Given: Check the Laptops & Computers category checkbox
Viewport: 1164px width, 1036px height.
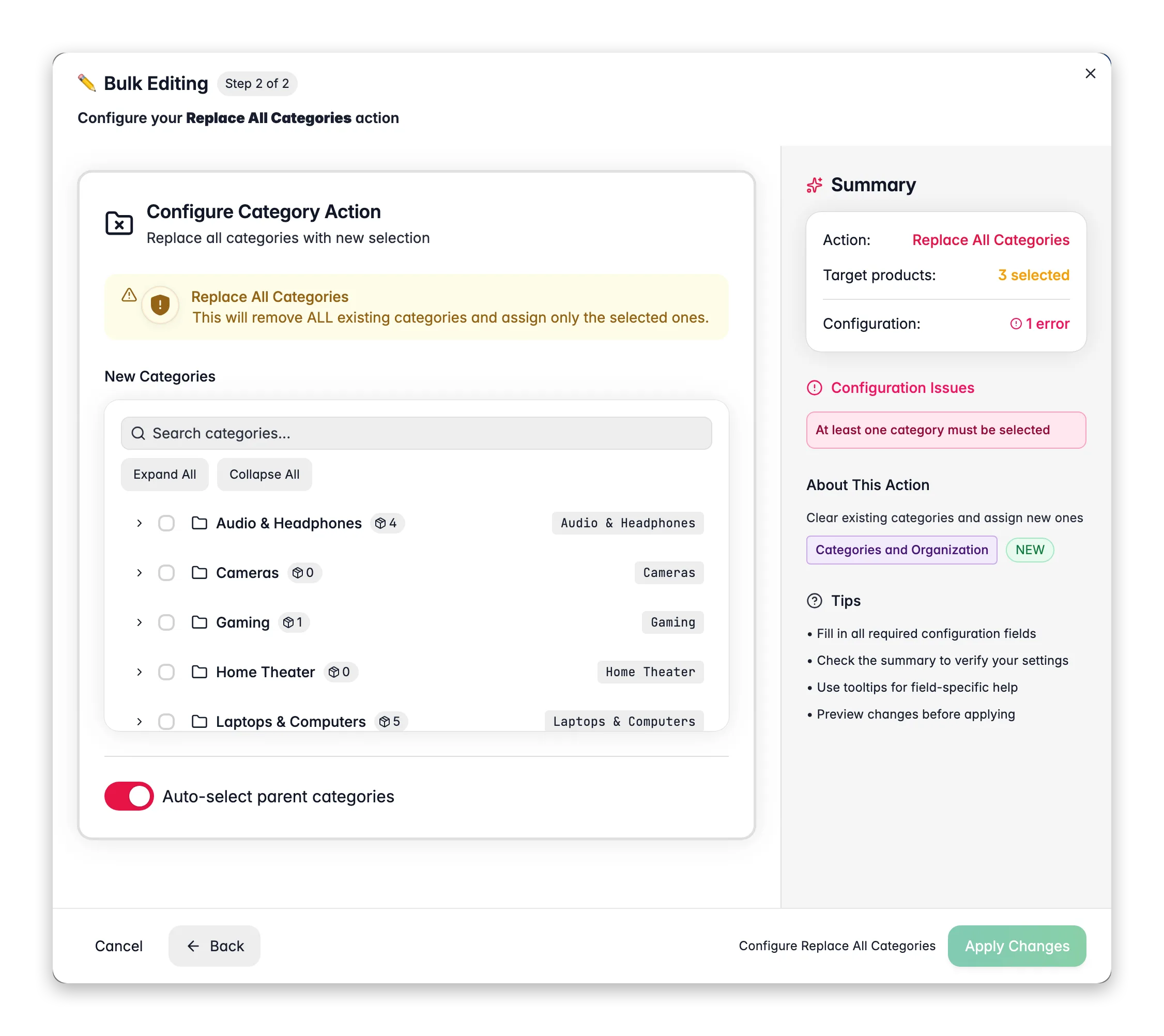Looking at the screenshot, I should point(166,721).
